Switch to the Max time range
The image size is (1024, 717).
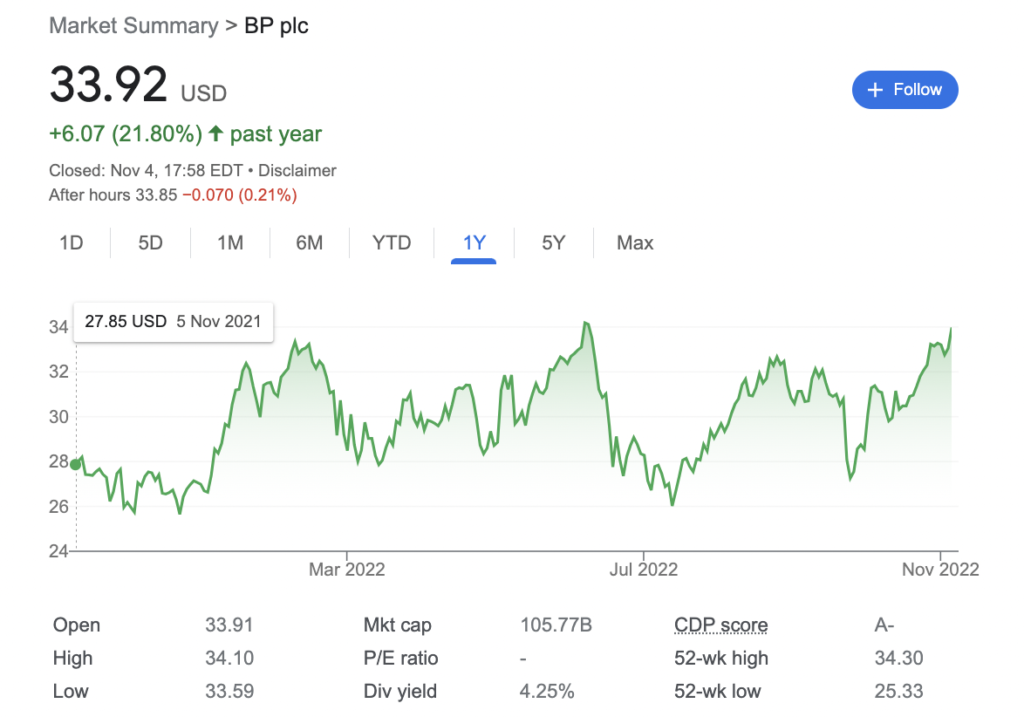pyautogui.click(x=635, y=243)
